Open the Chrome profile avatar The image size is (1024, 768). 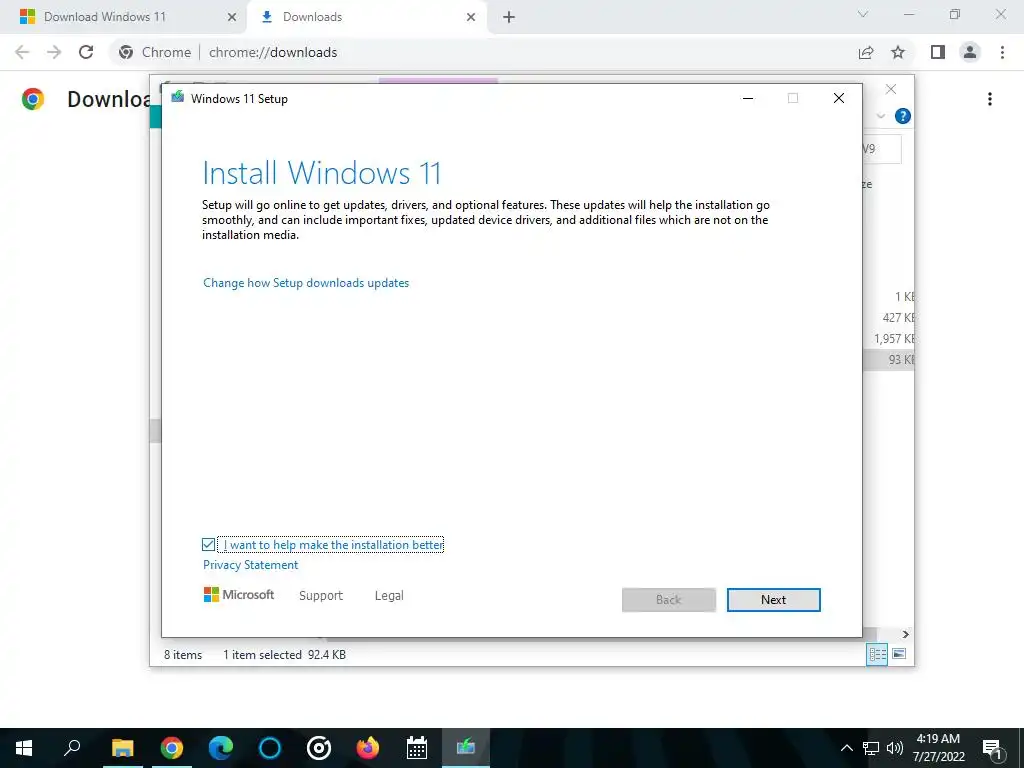[x=970, y=52]
